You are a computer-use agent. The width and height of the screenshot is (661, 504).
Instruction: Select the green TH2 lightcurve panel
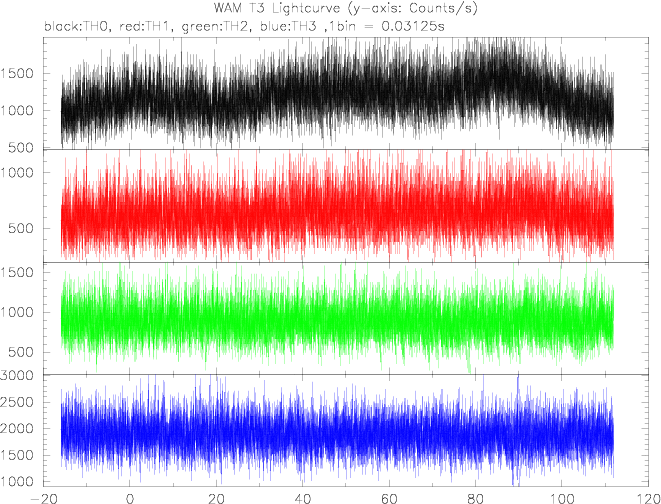(x=346, y=319)
